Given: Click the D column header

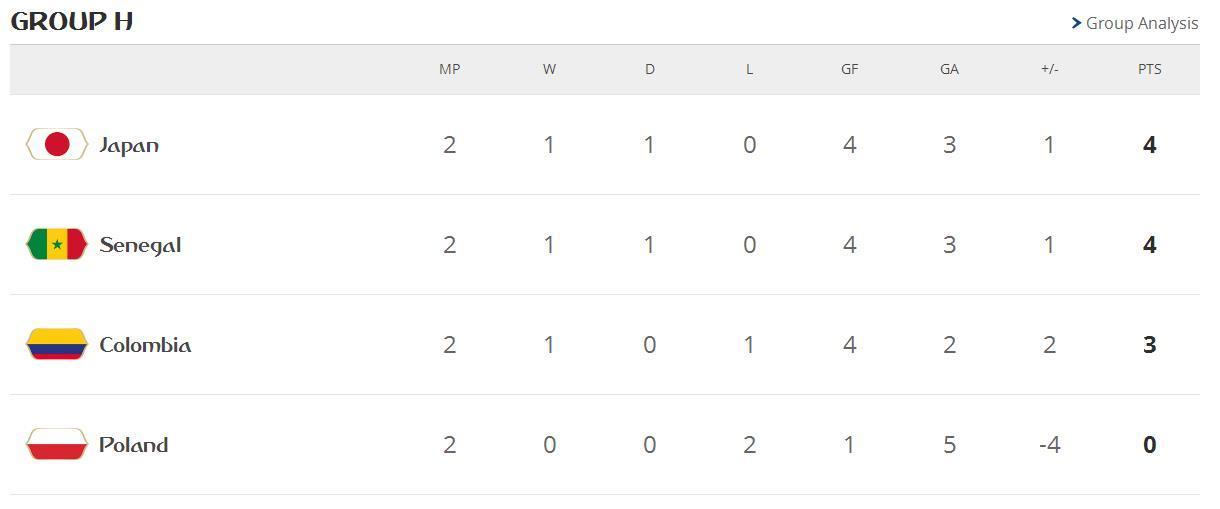Looking at the screenshot, I should (x=649, y=69).
